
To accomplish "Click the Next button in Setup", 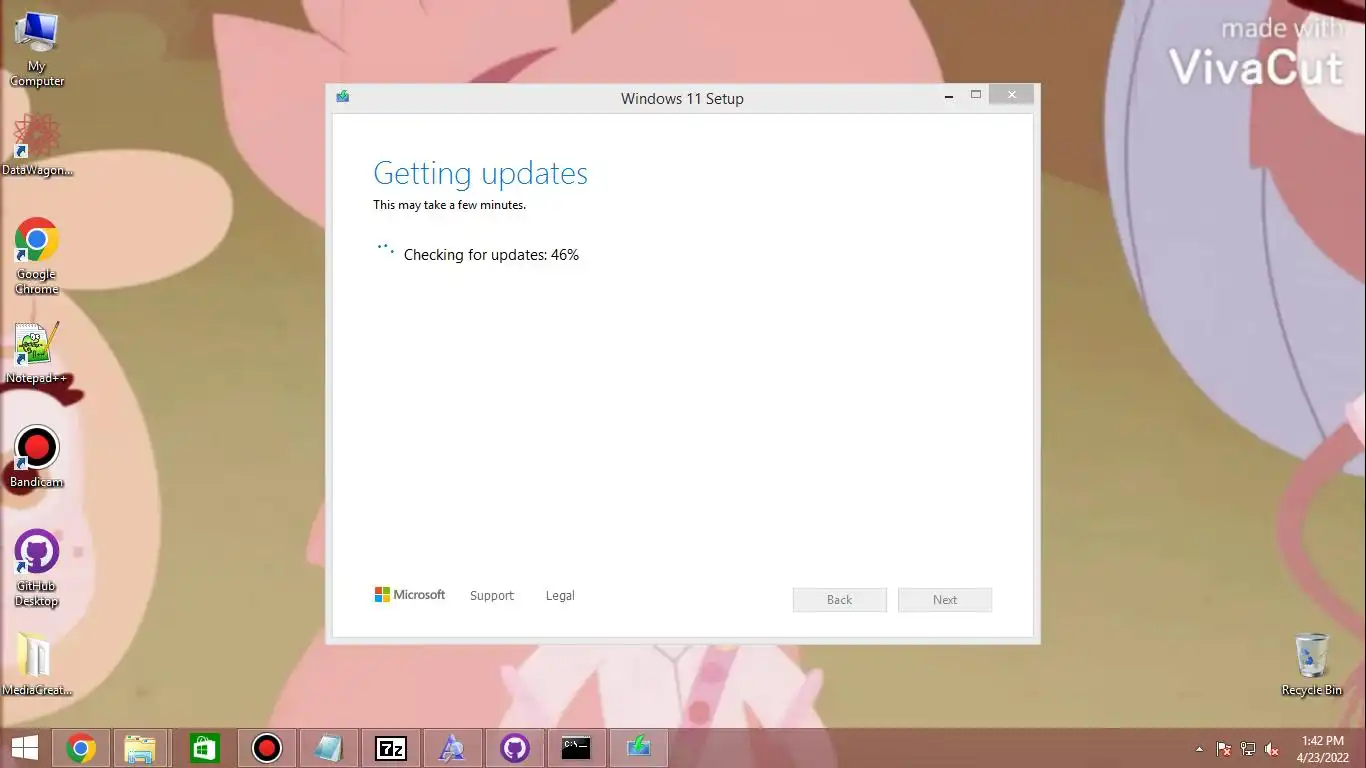I will click(945, 600).
